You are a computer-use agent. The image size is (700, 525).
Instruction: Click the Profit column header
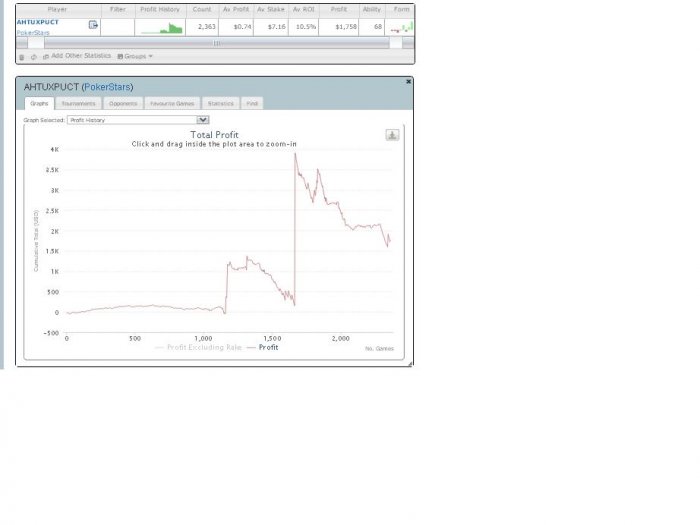point(339,9)
